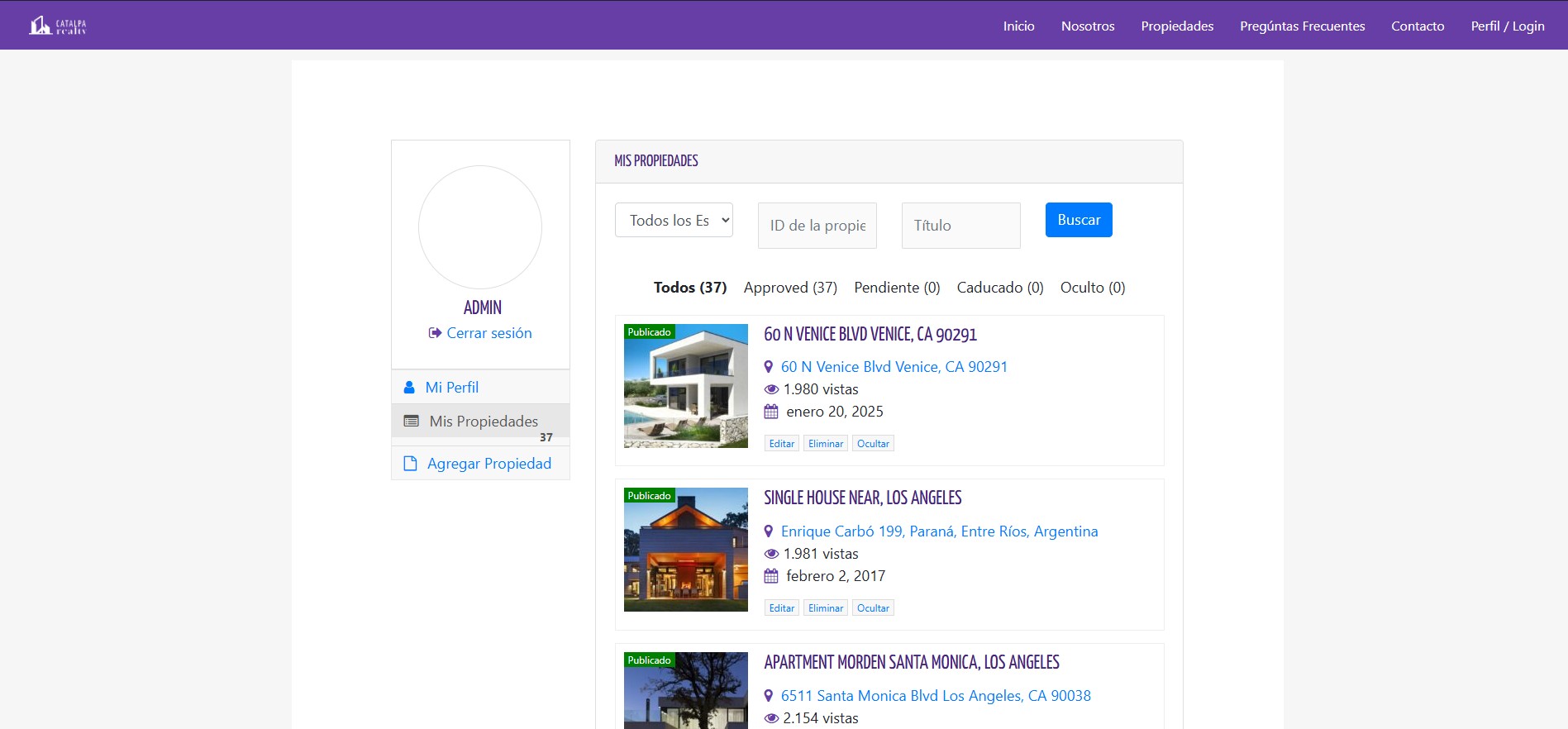The height and width of the screenshot is (729, 1568).
Task: Click map pin icon for 60 N Venice Blvd
Action: tap(769, 367)
